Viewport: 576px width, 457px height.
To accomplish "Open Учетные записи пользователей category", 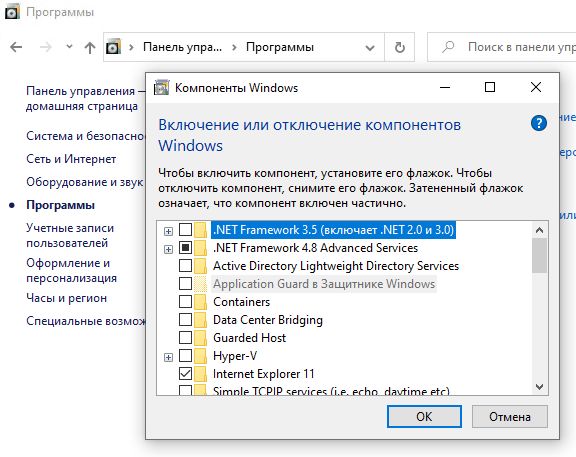I will pyautogui.click(x=70, y=235).
